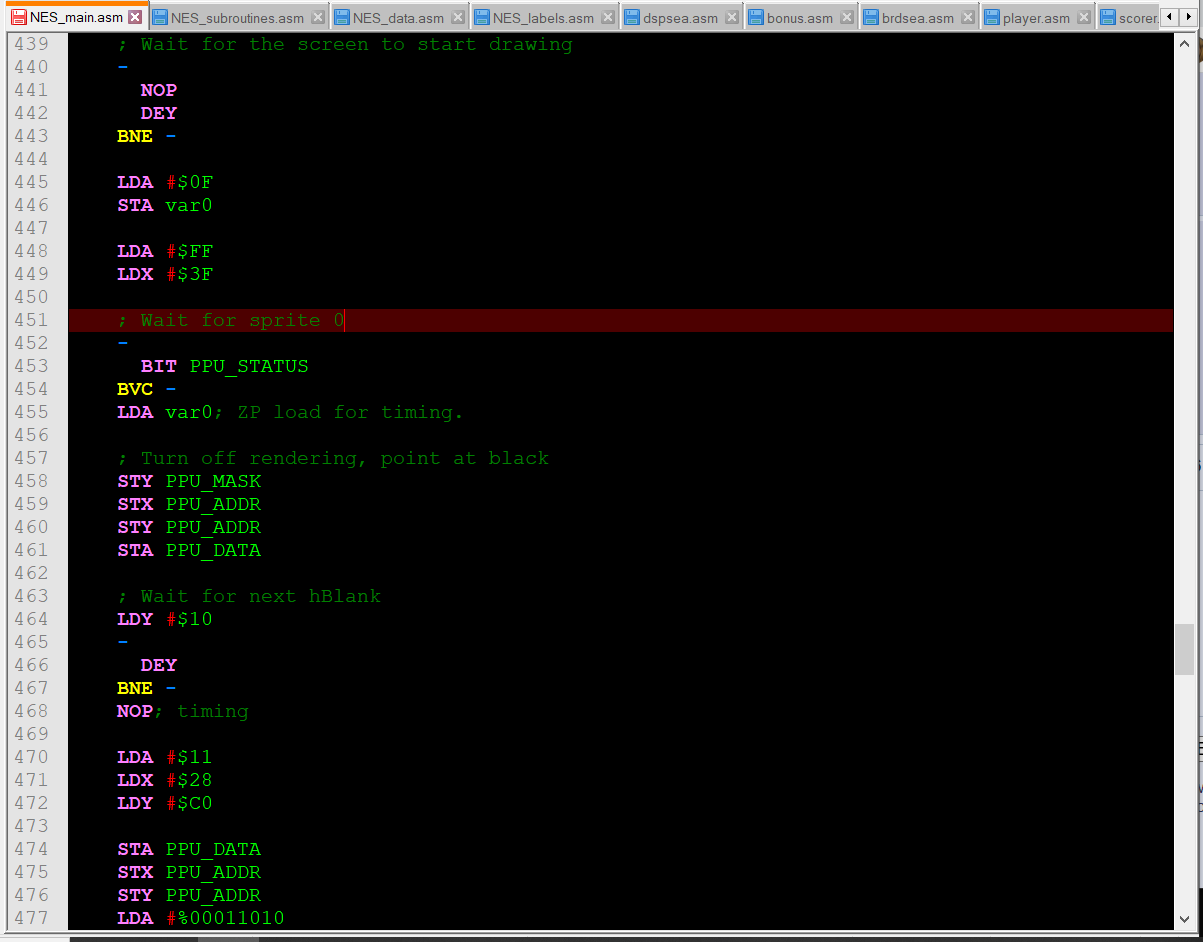Screen dimensions: 1203x942
Task: Click line number 456 in the margin
Action: coord(31,435)
